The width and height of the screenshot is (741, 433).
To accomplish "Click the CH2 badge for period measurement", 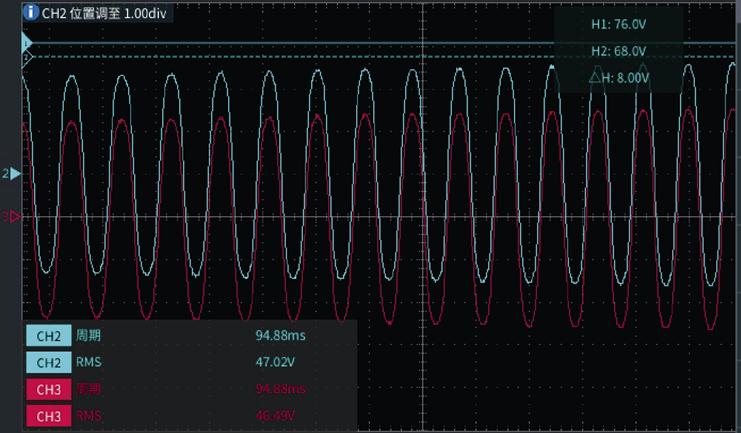I will [49, 336].
